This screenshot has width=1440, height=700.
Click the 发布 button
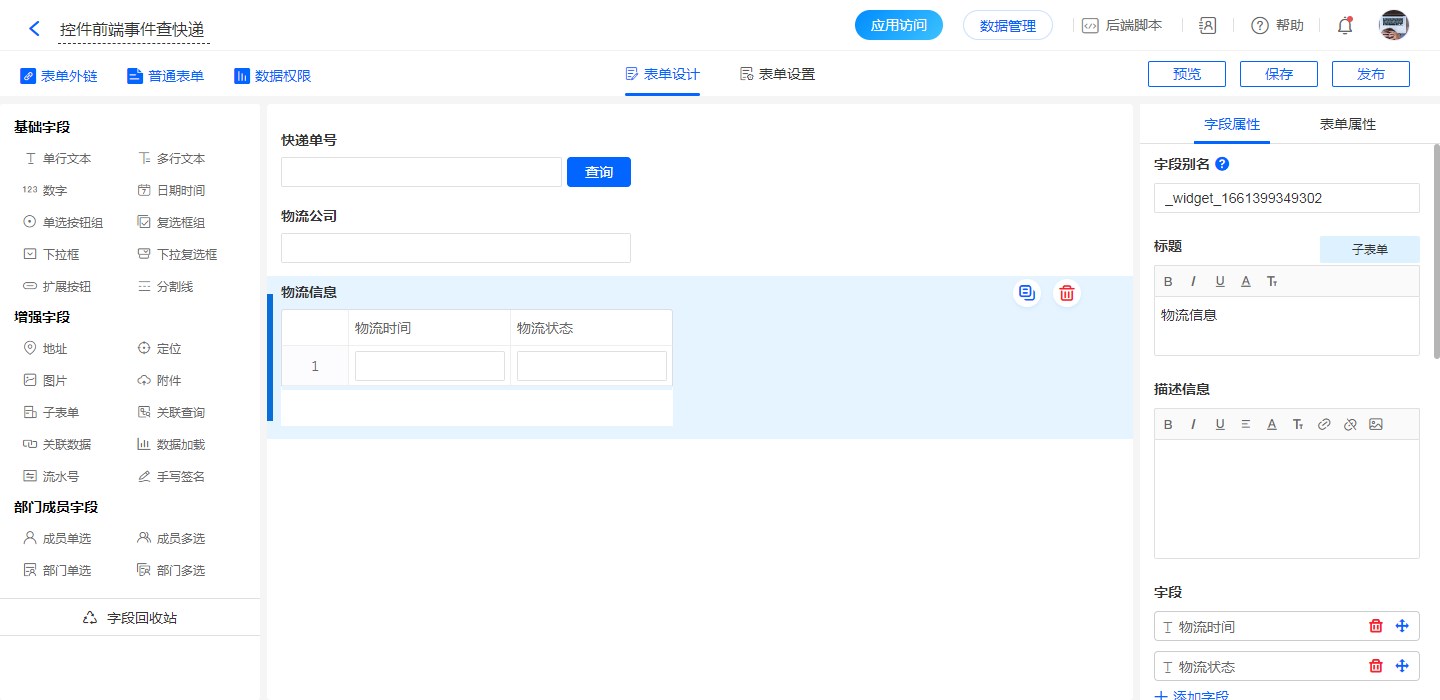click(1370, 74)
